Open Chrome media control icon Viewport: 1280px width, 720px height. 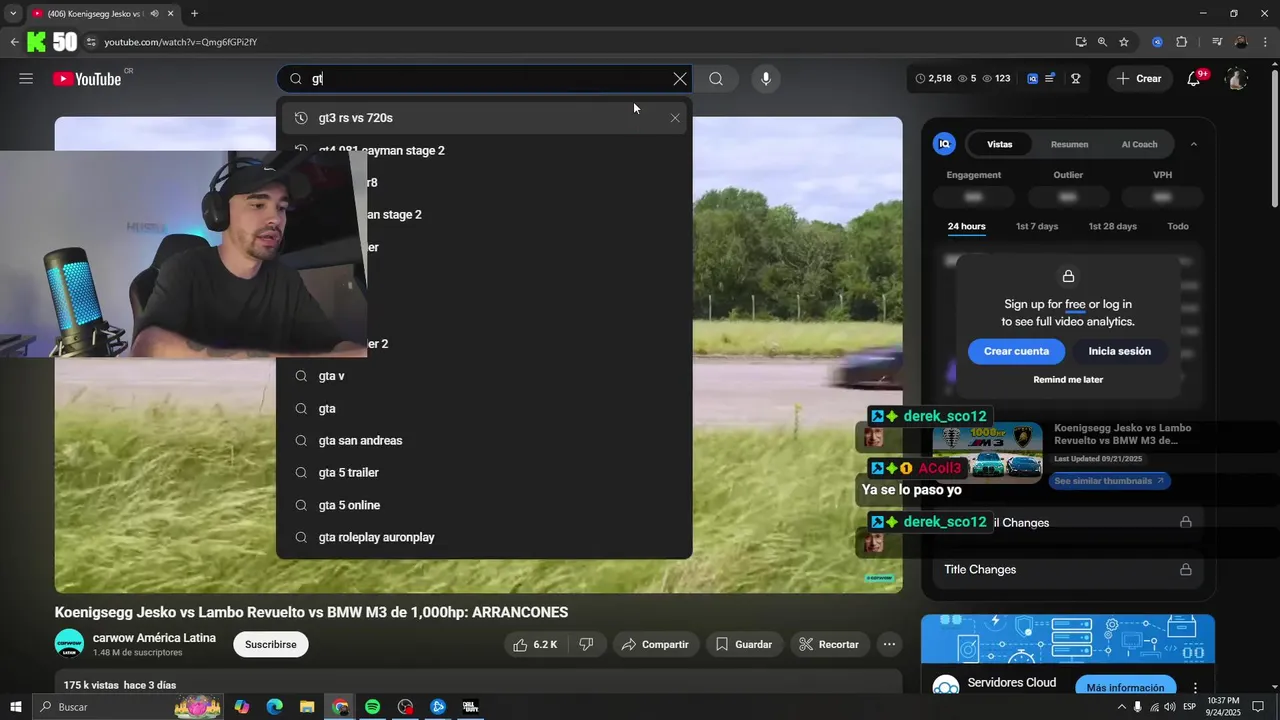1217,42
